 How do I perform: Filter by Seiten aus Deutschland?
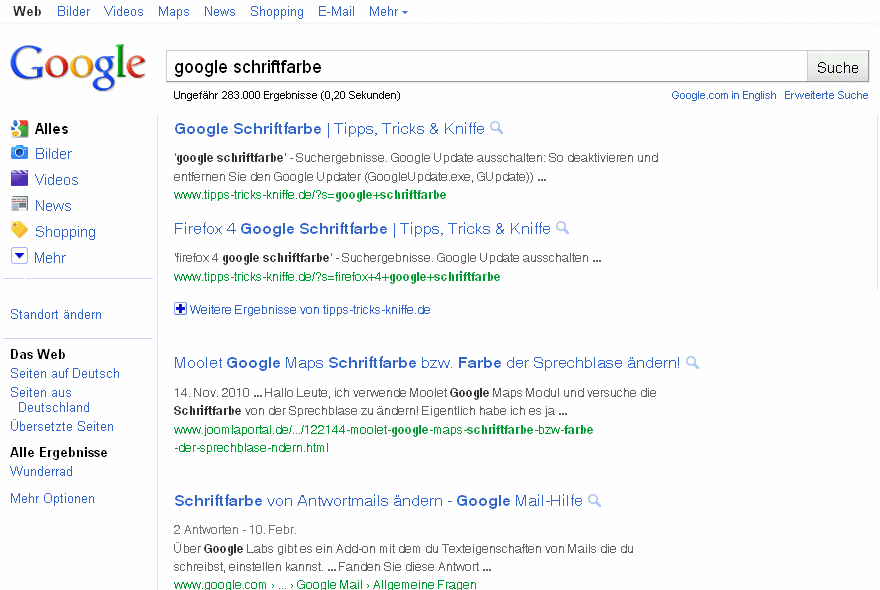tap(50, 400)
